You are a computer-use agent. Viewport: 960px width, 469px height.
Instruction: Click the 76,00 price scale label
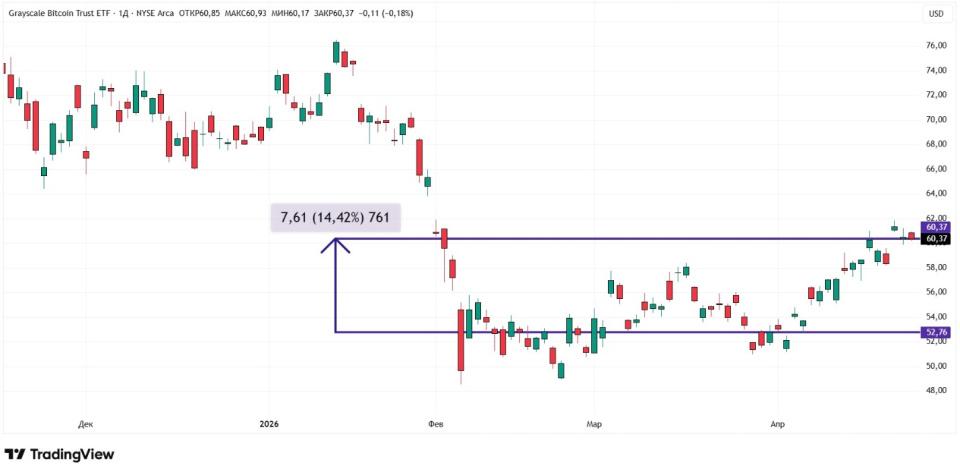coord(936,46)
